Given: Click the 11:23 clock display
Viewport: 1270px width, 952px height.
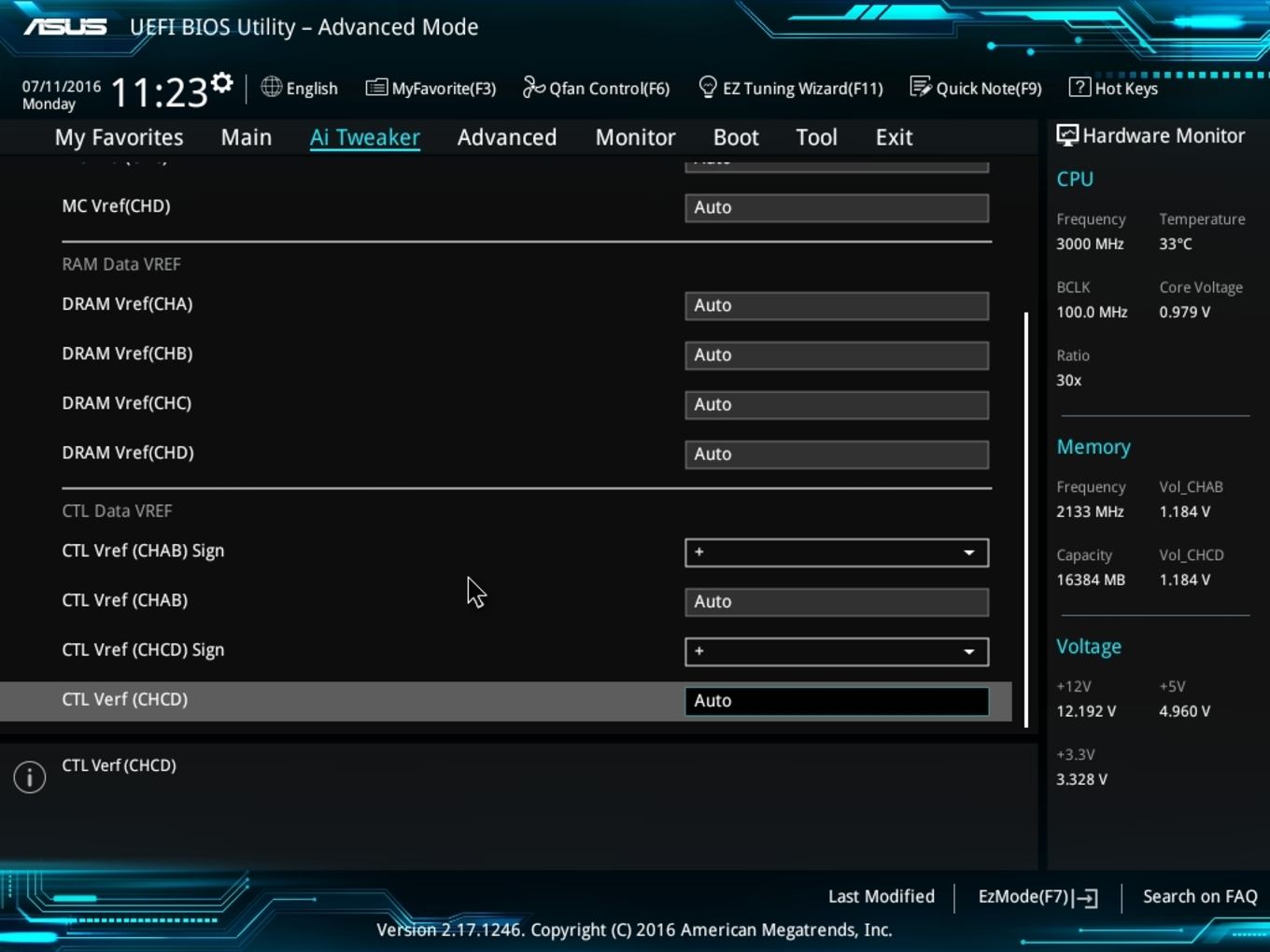Looking at the screenshot, I should (159, 92).
